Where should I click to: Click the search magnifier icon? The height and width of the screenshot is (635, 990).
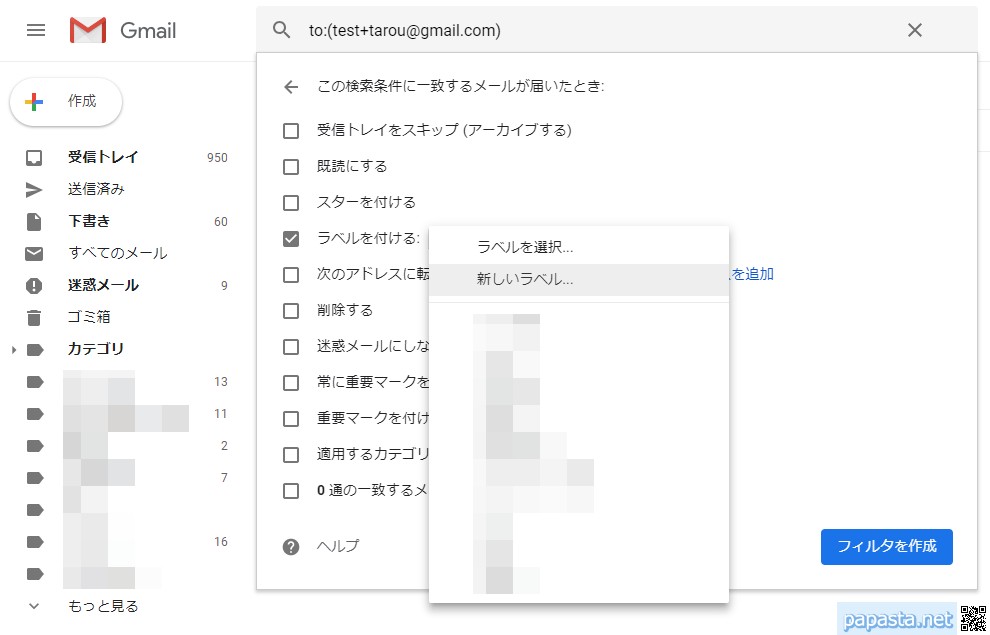point(282,30)
